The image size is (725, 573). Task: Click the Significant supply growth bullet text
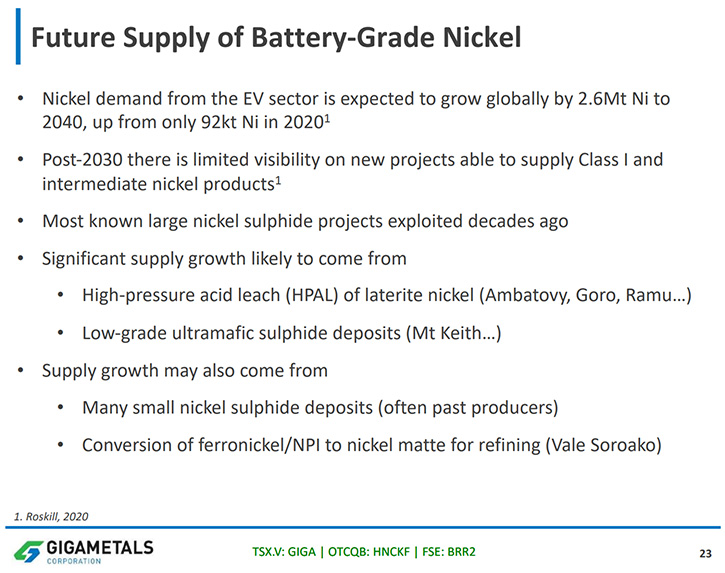tap(224, 259)
